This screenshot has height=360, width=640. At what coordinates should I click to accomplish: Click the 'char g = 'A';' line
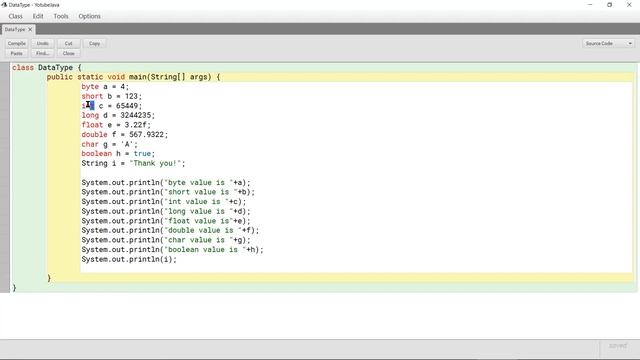coord(109,144)
